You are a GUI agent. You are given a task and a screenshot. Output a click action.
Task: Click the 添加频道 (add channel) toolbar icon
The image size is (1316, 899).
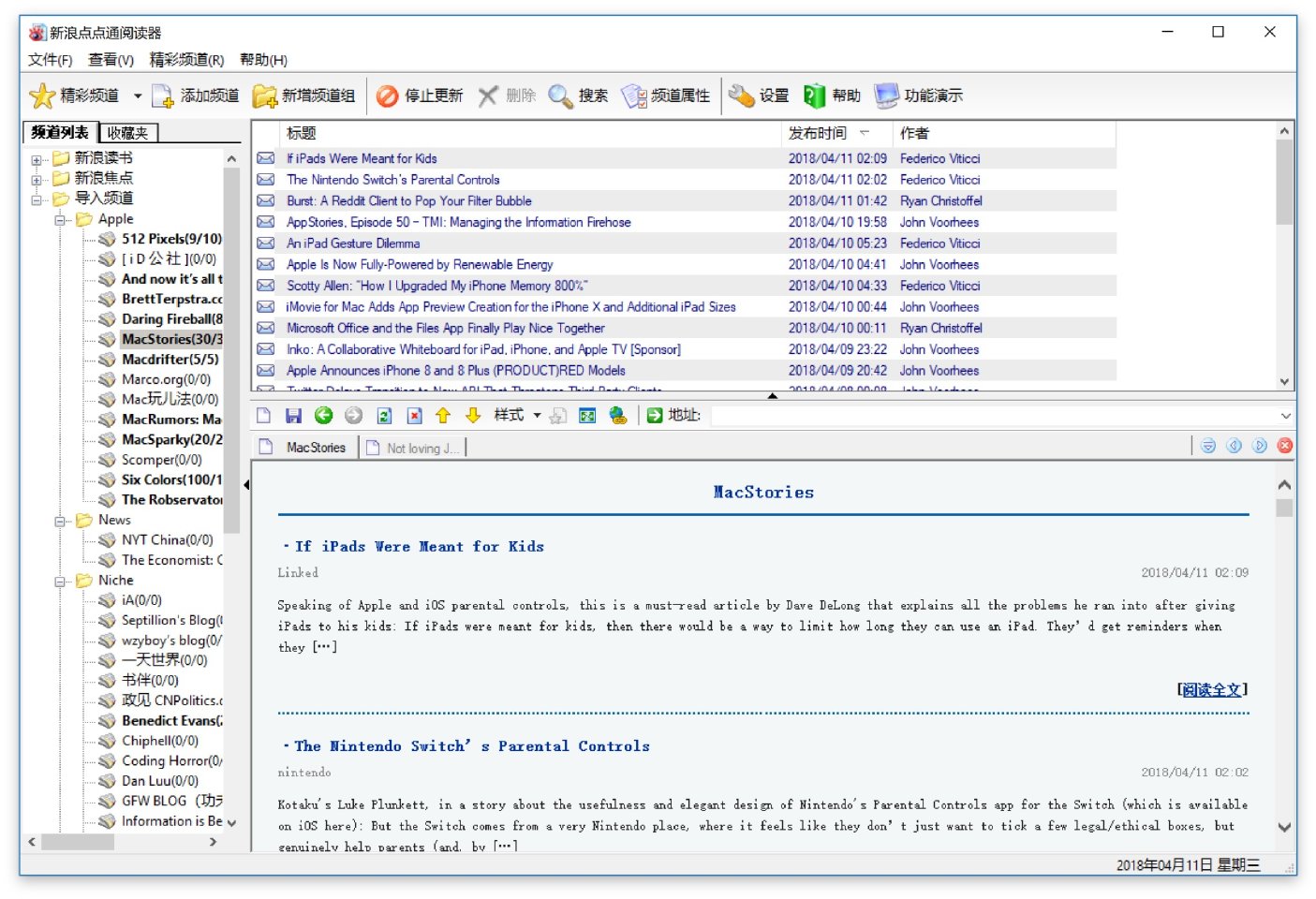163,96
